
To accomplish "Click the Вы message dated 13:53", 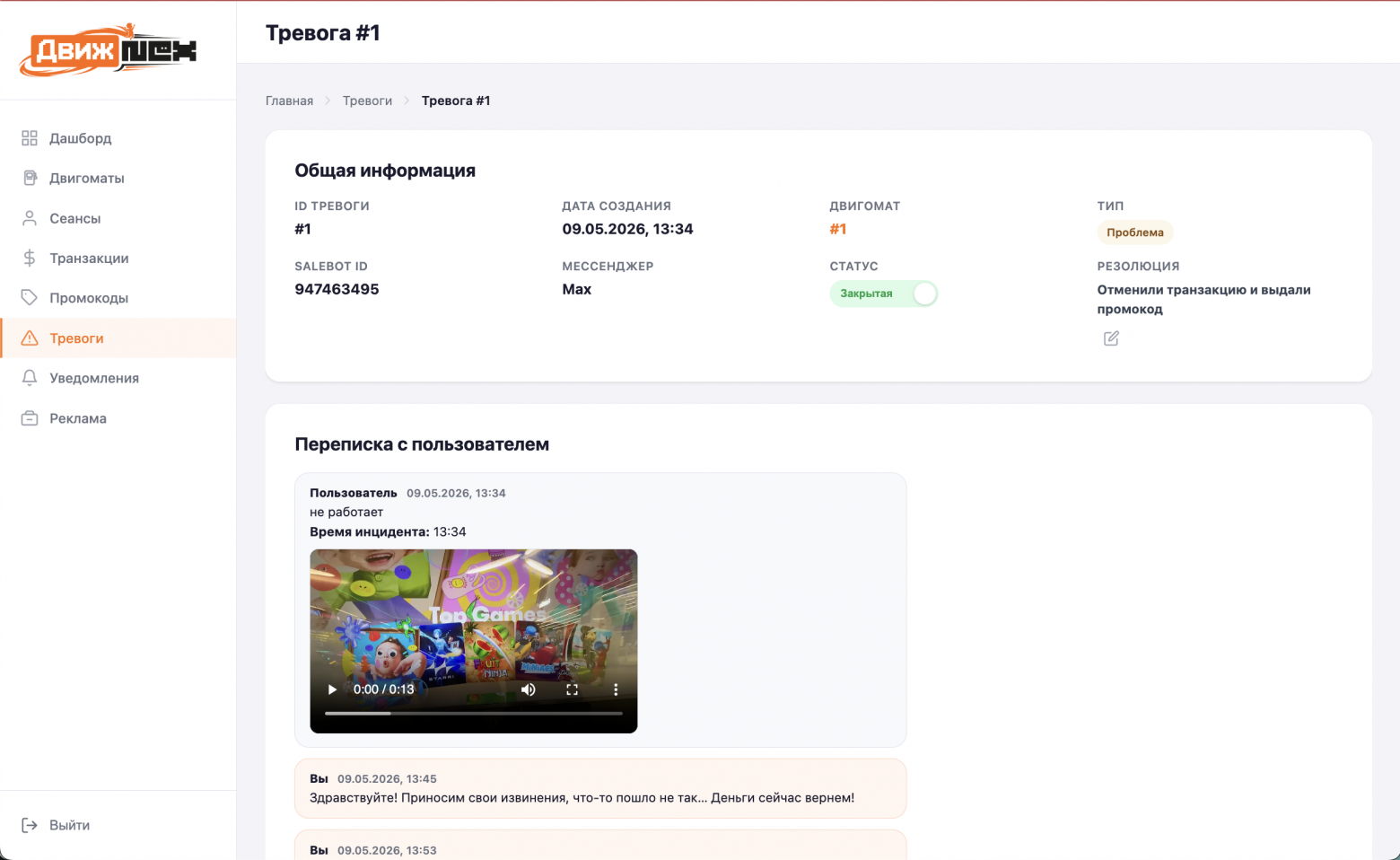I will (600, 846).
